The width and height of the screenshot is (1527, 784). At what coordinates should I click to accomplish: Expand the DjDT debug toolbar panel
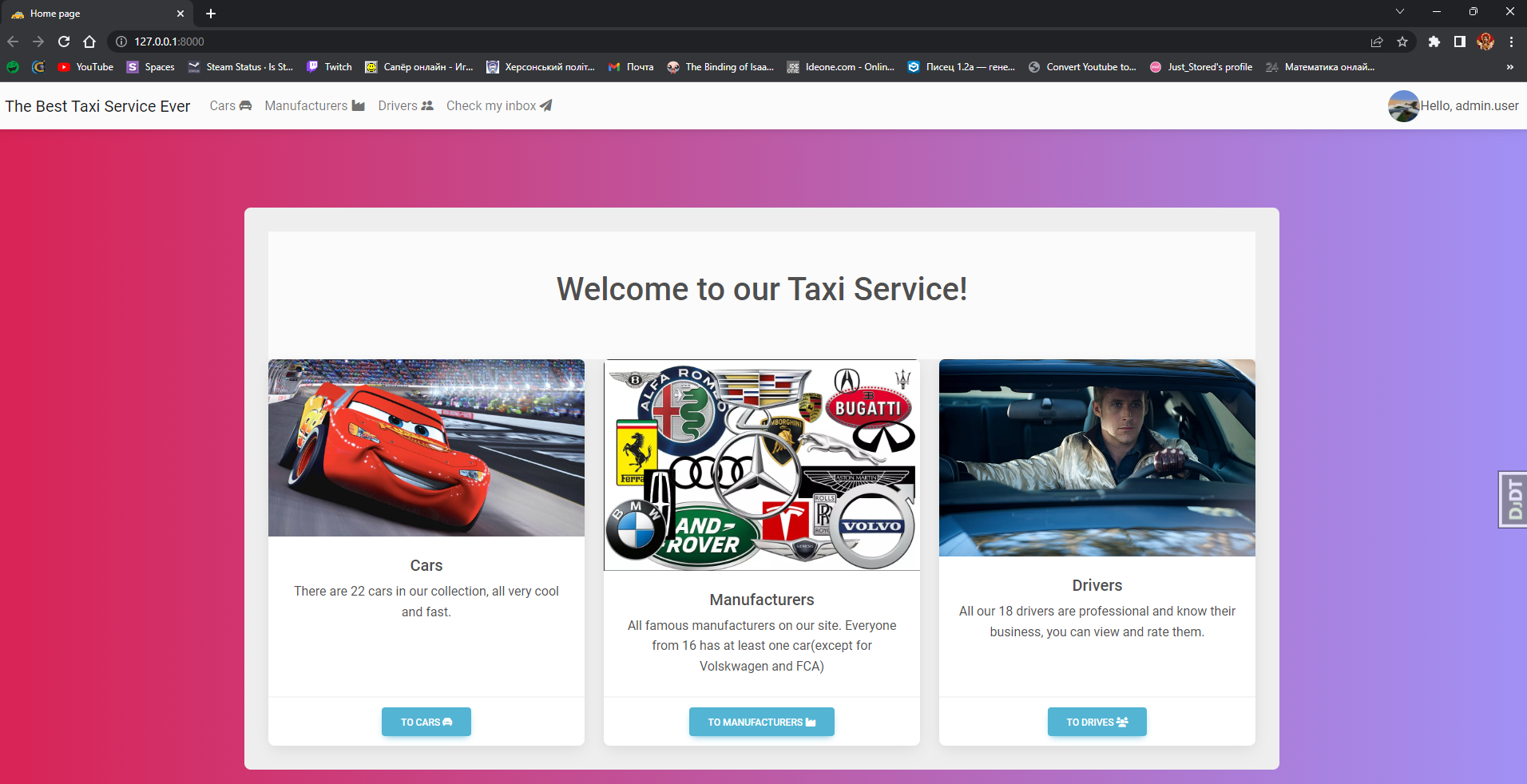[1512, 499]
